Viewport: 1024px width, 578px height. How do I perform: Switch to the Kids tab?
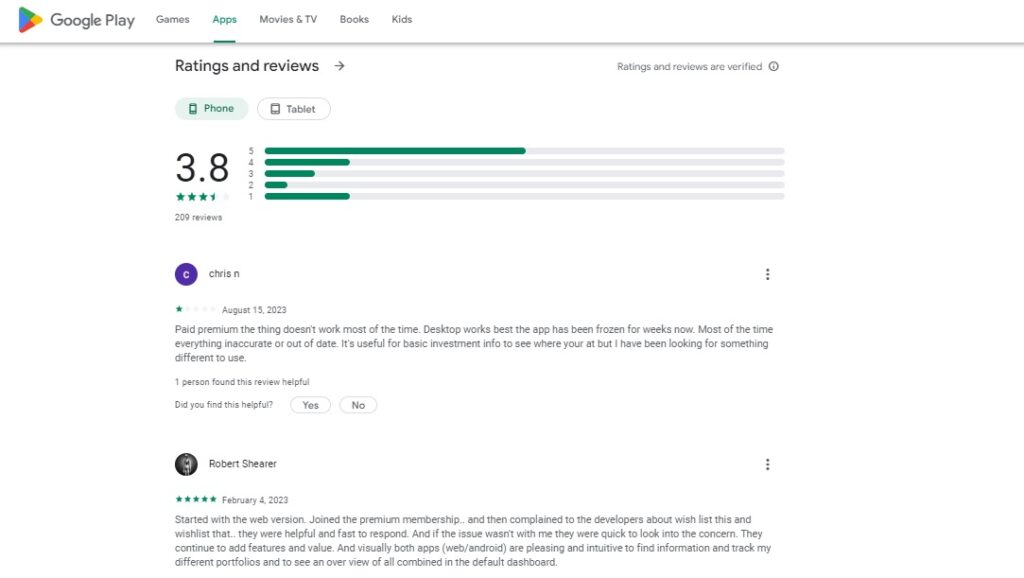coord(401,20)
